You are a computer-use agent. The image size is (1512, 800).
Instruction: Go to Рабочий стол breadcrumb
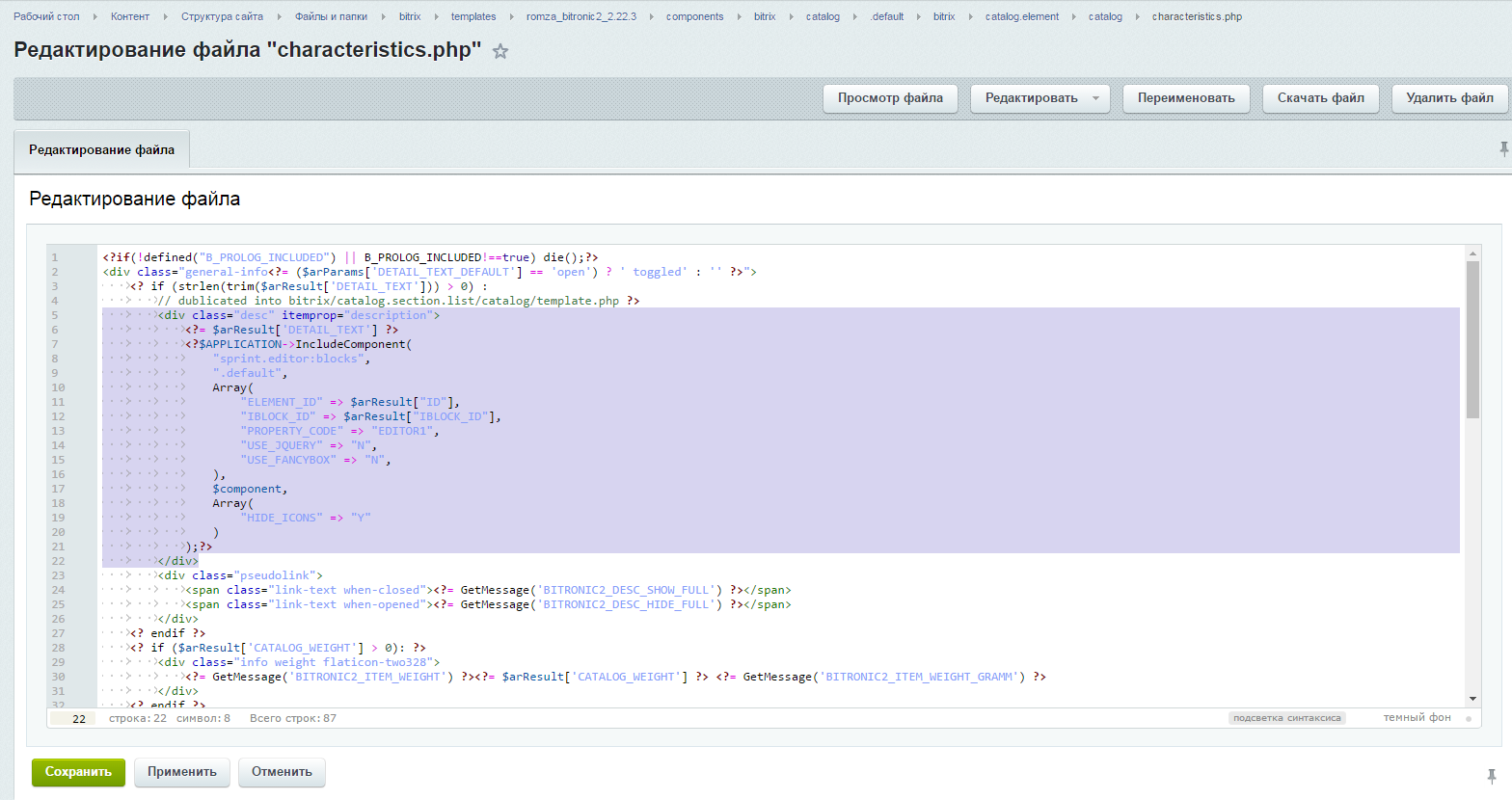pyautogui.click(x=46, y=16)
